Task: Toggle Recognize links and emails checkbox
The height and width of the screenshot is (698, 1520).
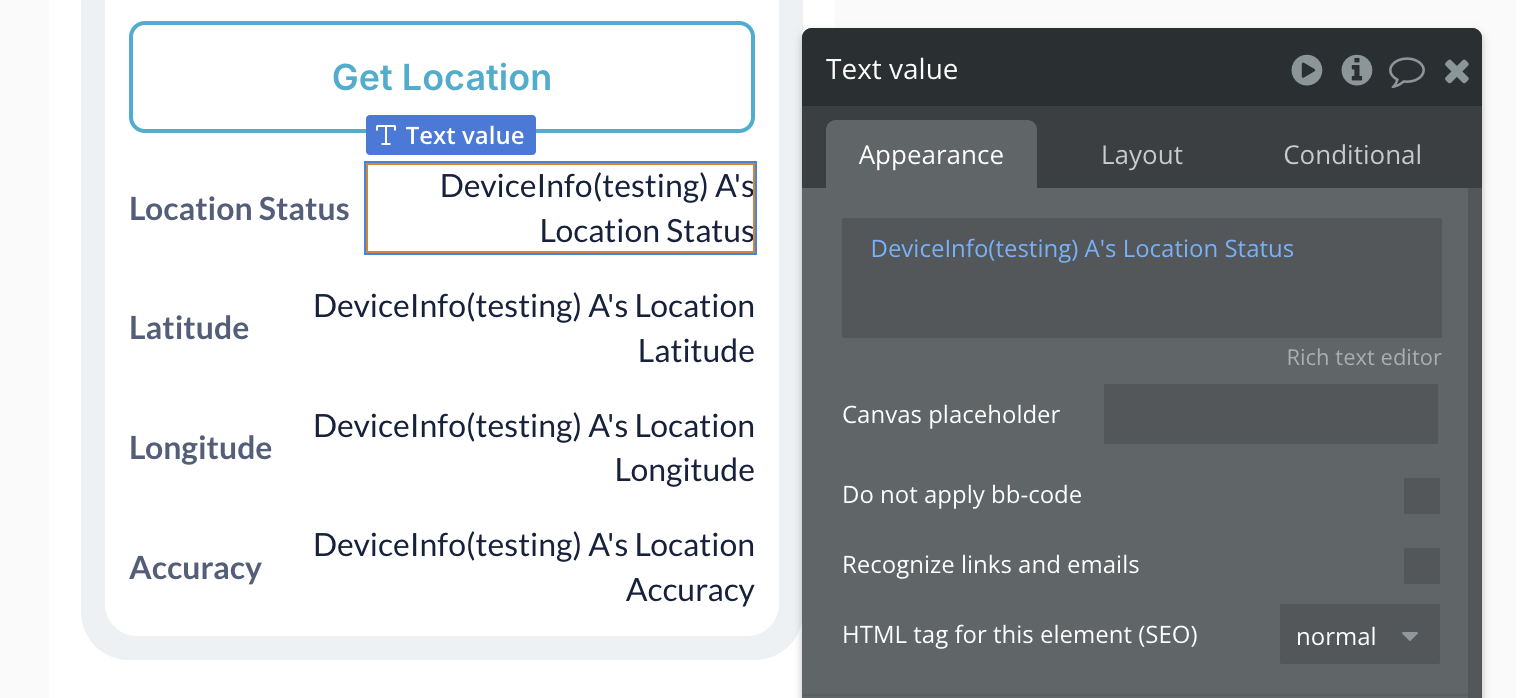Action: (x=1421, y=566)
